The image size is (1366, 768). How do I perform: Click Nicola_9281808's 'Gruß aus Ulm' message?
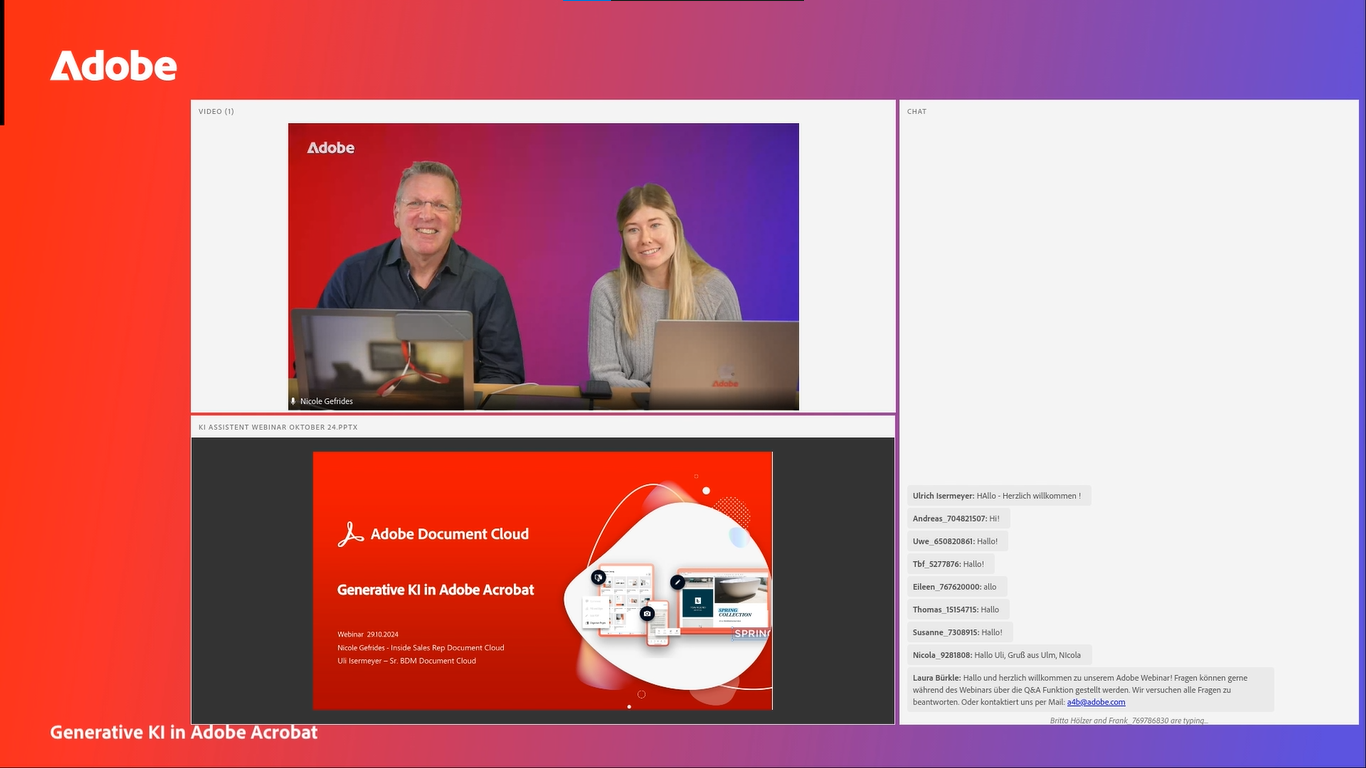pos(999,655)
